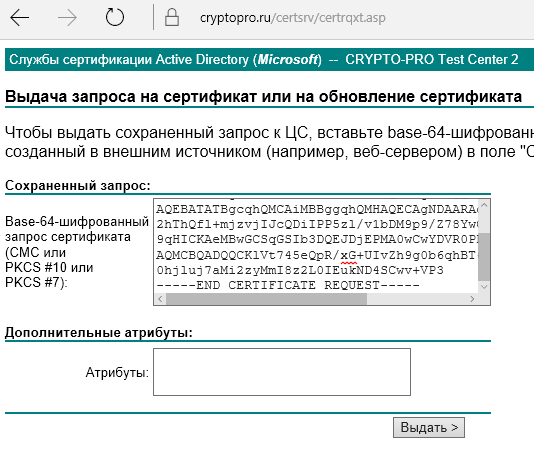Click the END CERTIFICATE REQUEST line

288,285
